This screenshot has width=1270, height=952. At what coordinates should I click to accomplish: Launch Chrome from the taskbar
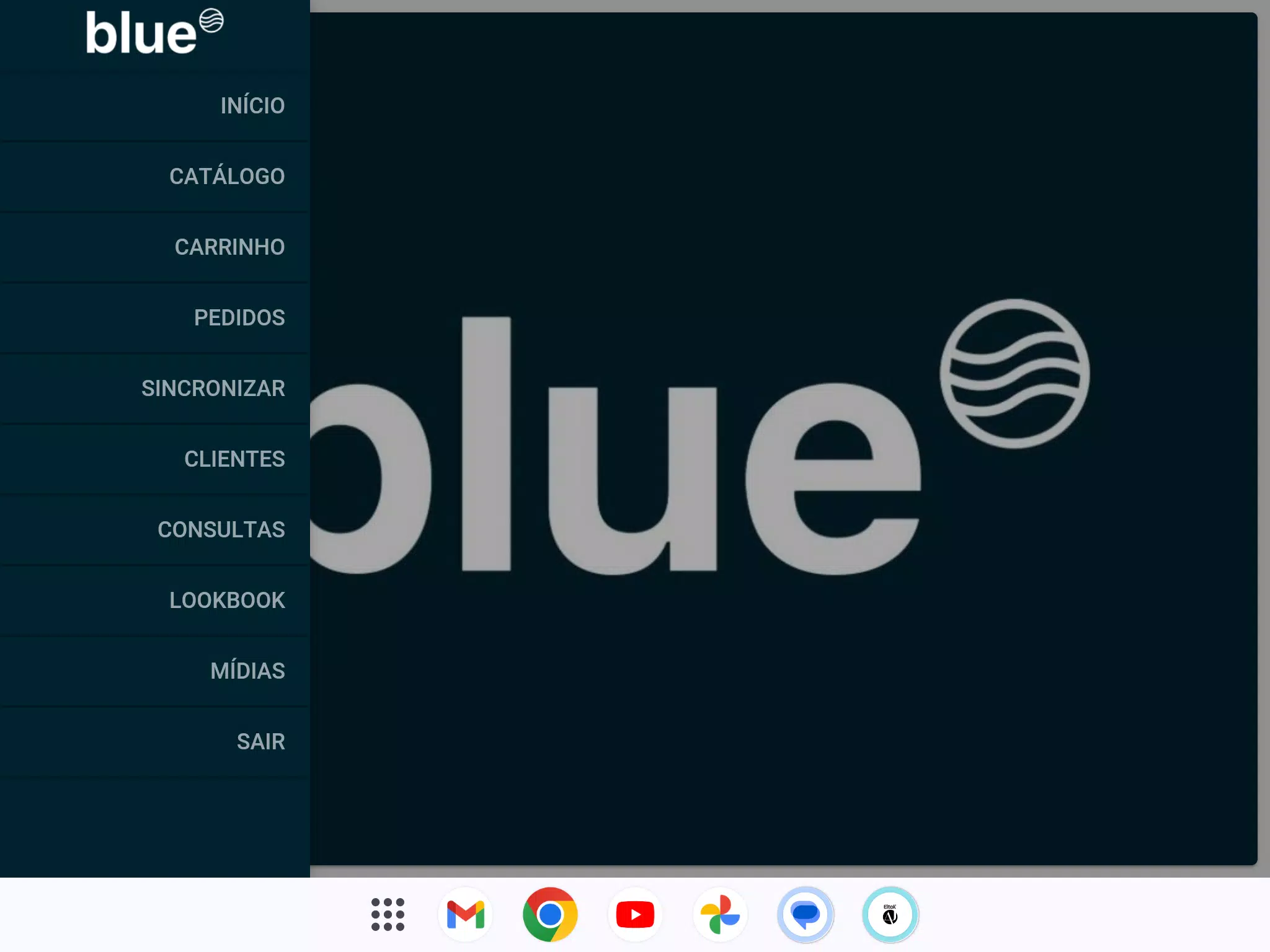[x=550, y=915]
